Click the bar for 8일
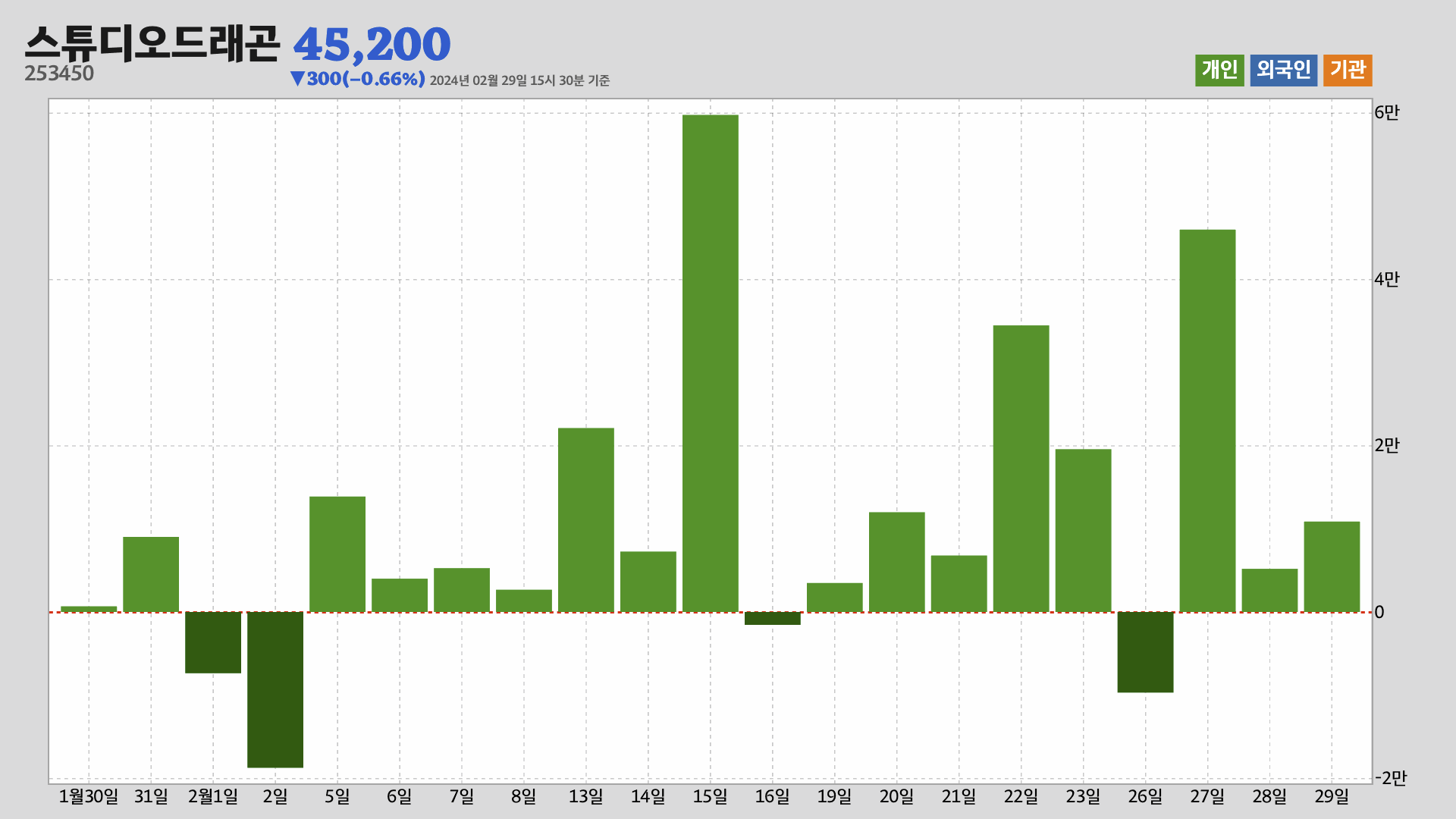Image resolution: width=1456 pixels, height=819 pixels. (524, 601)
